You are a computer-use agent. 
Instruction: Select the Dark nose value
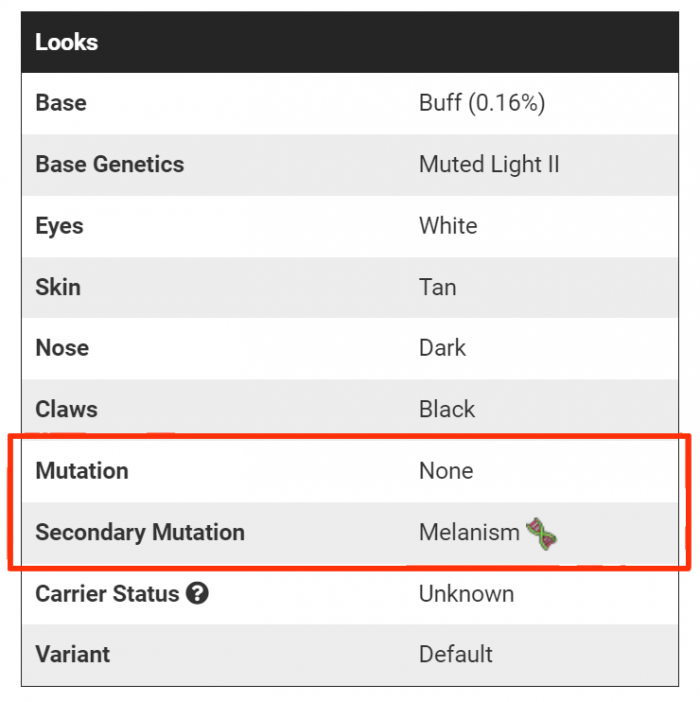tap(442, 348)
